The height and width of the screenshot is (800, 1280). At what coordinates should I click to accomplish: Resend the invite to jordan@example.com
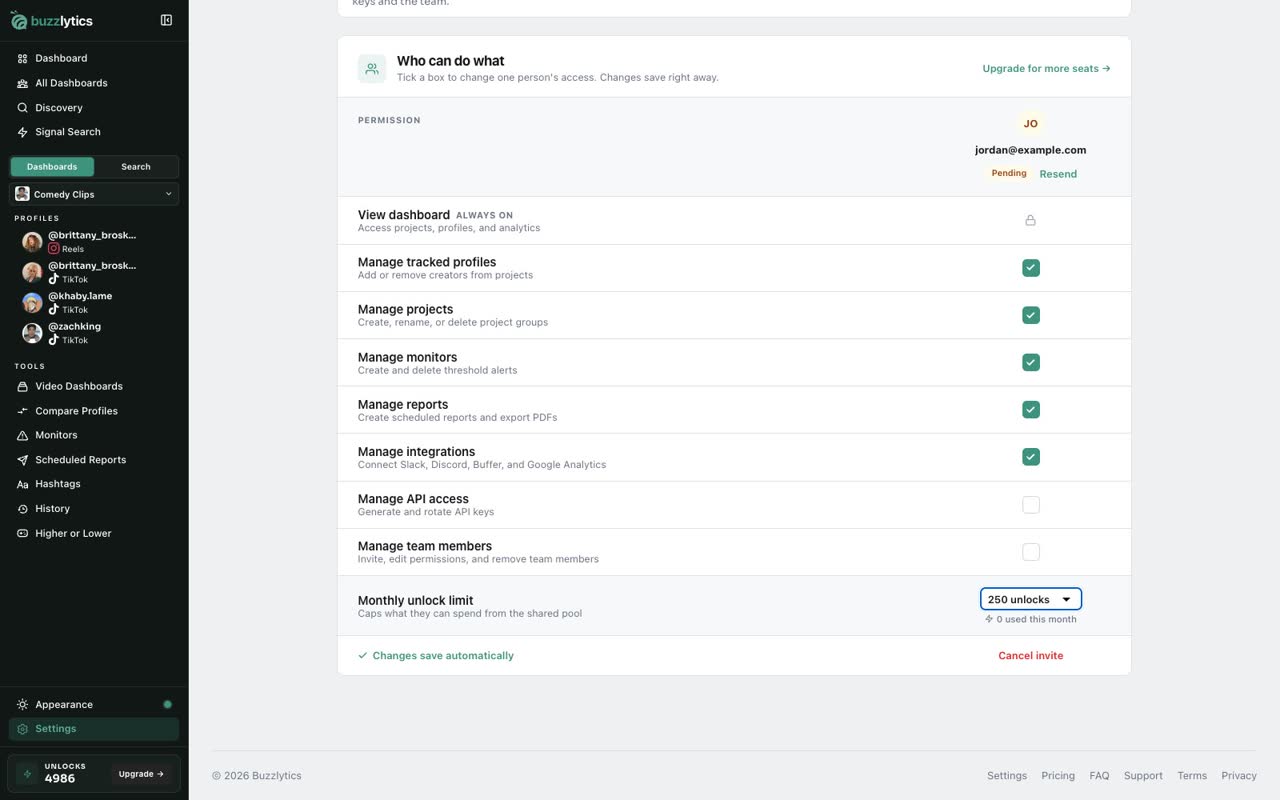click(x=1058, y=174)
